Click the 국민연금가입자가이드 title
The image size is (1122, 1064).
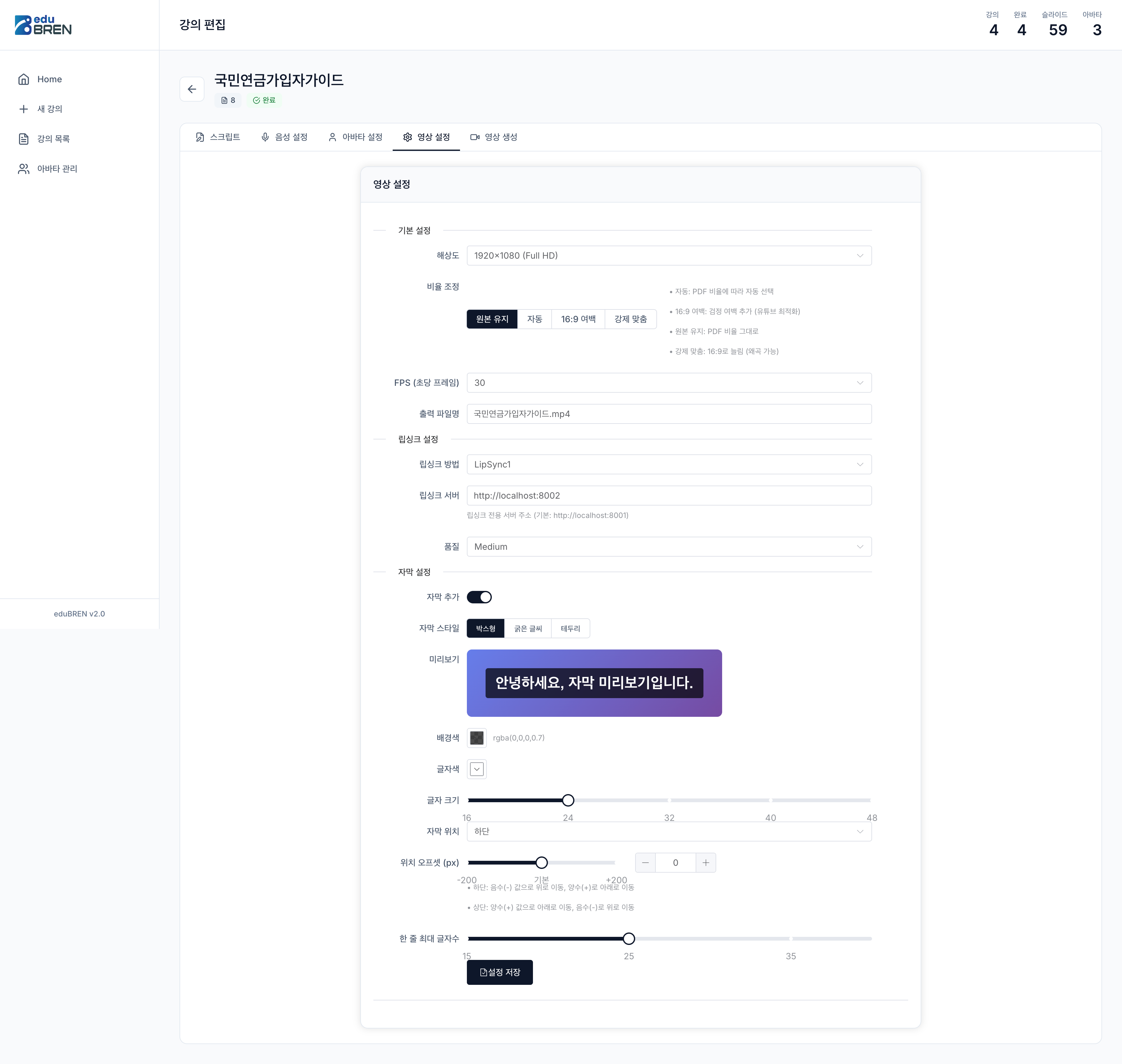[279, 80]
